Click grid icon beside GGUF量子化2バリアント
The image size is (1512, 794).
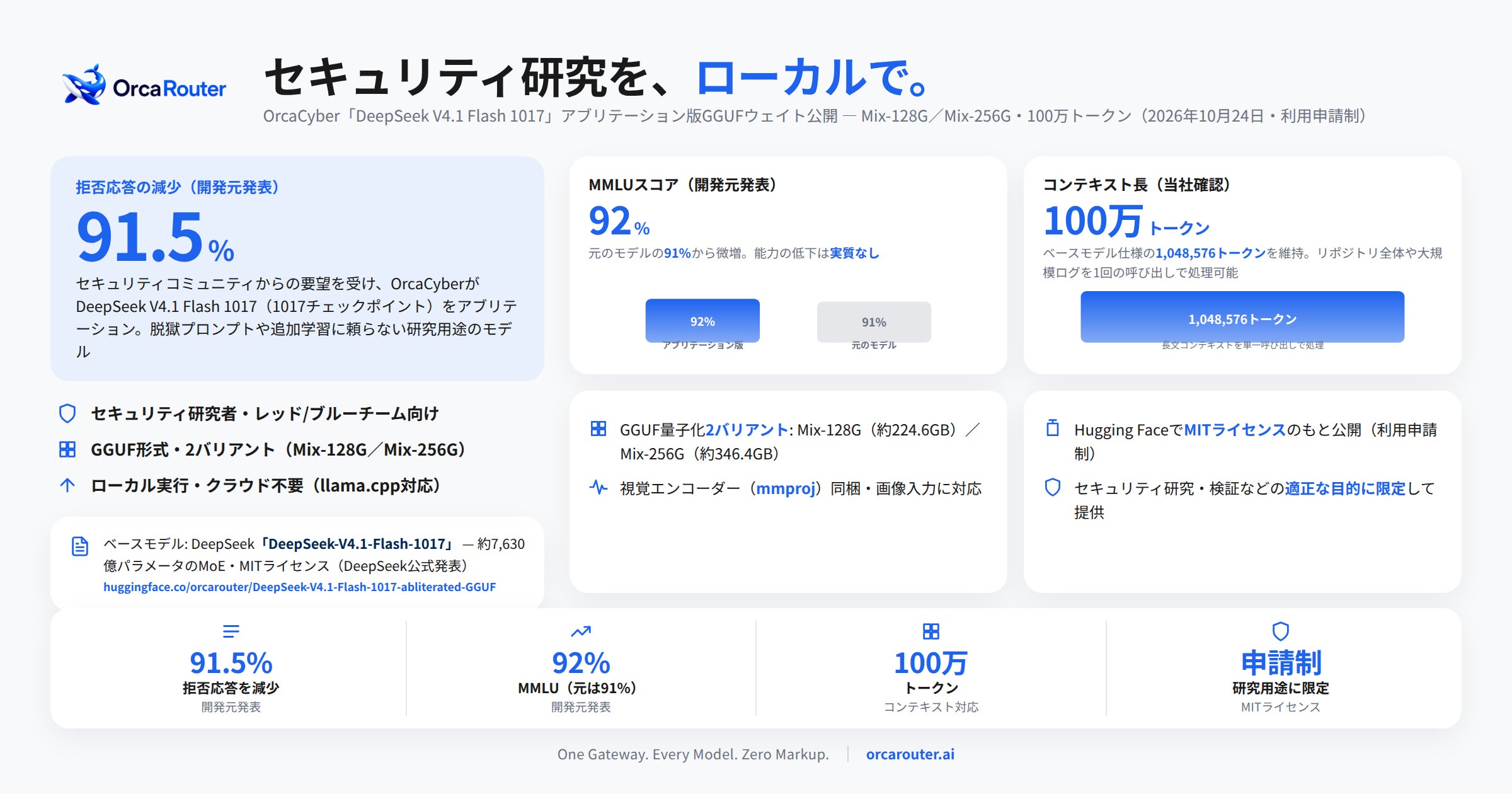(x=598, y=429)
